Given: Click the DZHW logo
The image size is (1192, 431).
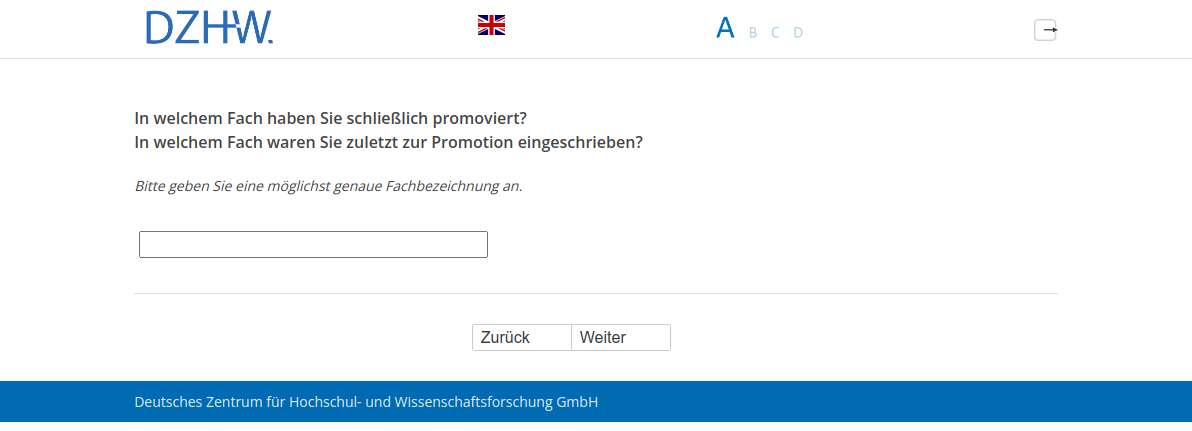Looking at the screenshot, I should 209,28.
